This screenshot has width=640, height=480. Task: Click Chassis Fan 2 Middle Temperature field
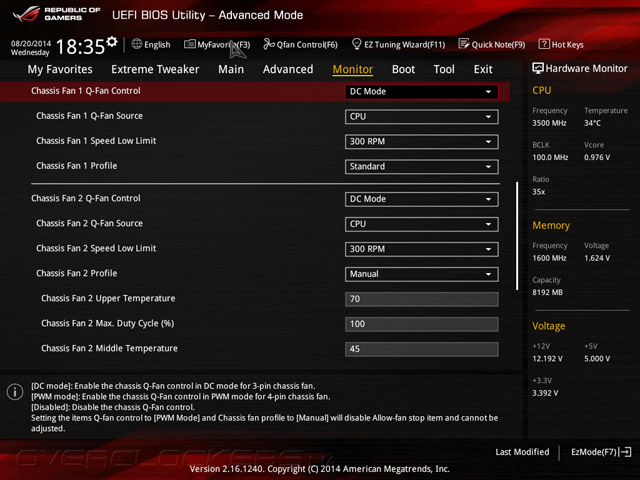tap(422, 349)
